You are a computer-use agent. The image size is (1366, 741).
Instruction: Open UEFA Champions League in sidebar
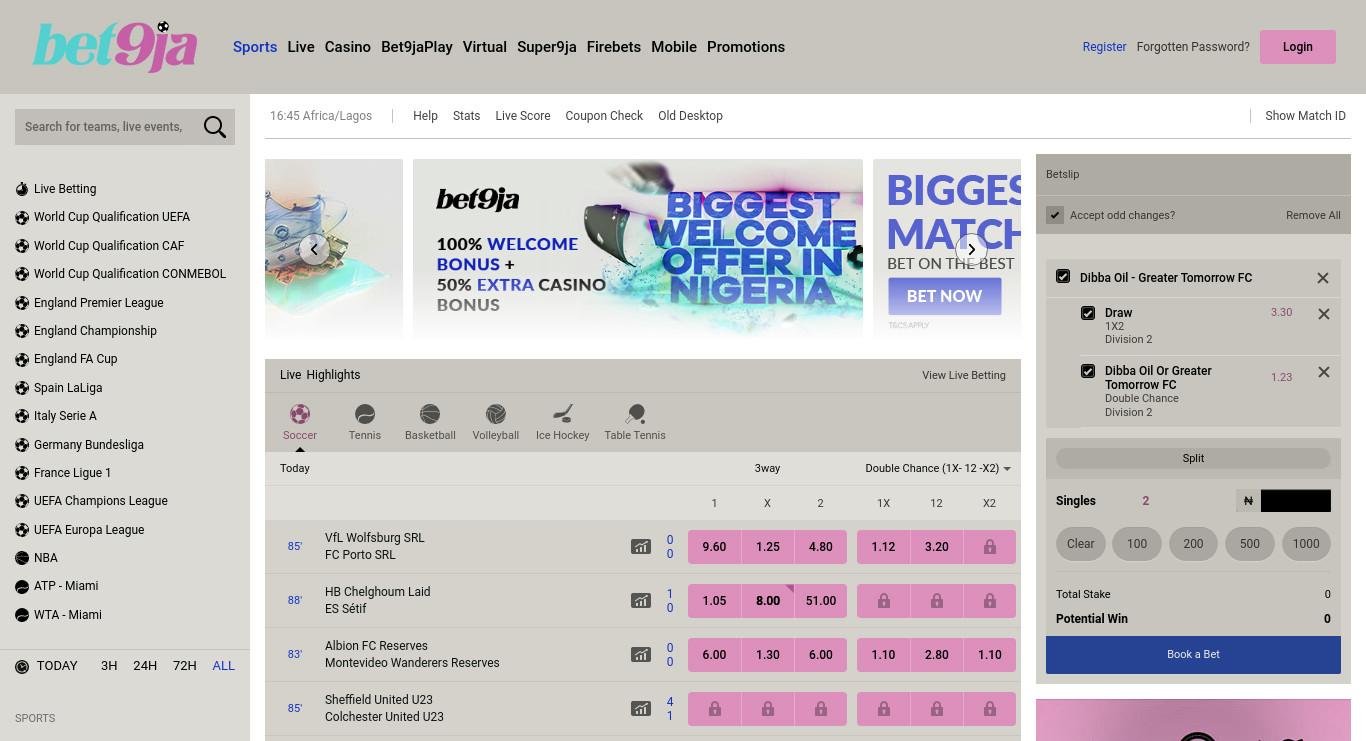pyautogui.click(x=100, y=501)
